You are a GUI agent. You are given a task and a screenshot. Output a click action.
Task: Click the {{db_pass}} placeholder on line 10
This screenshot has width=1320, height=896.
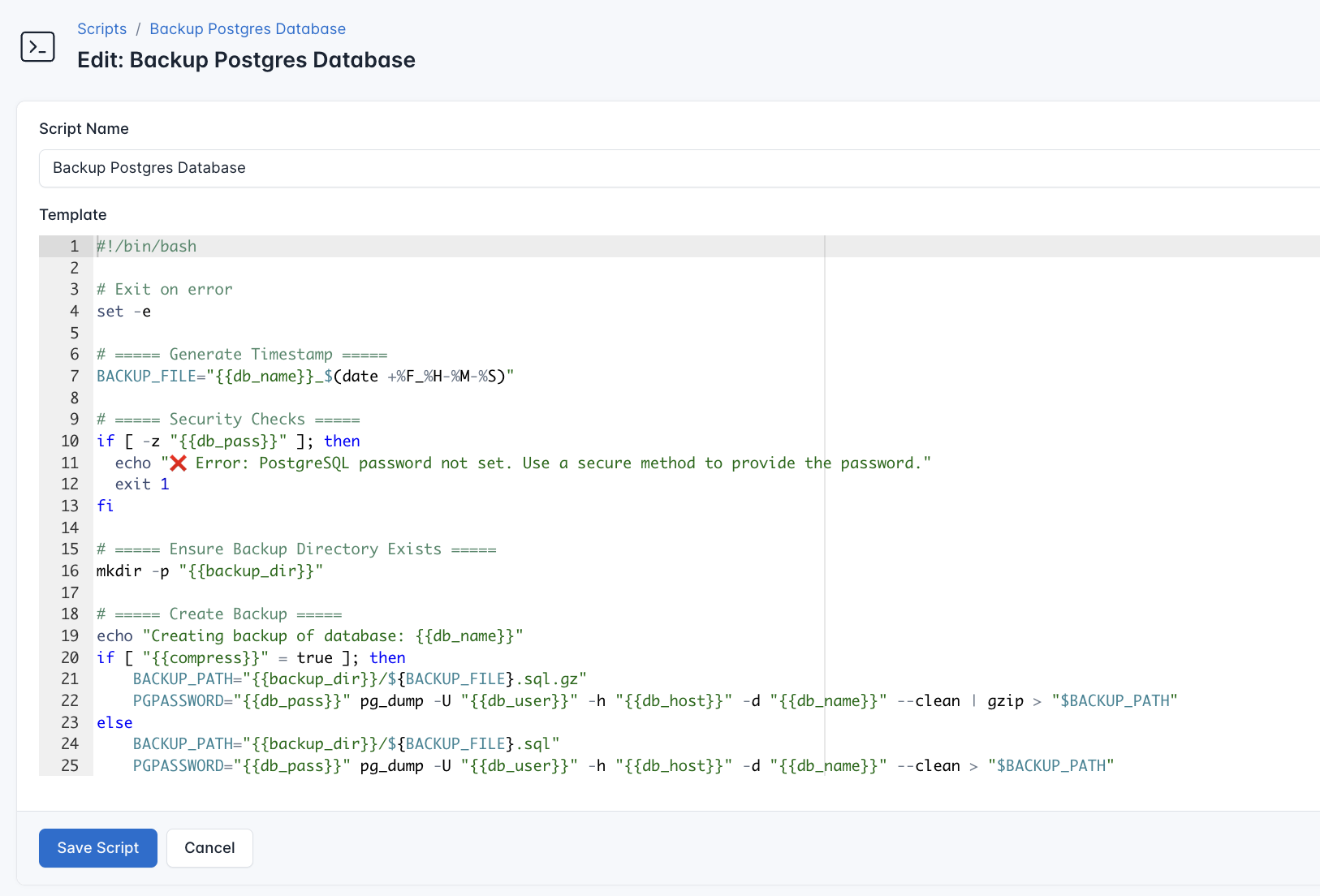pos(227,441)
